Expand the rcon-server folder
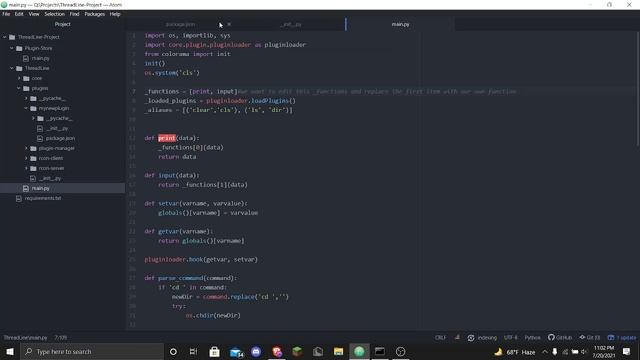 tap(26, 168)
